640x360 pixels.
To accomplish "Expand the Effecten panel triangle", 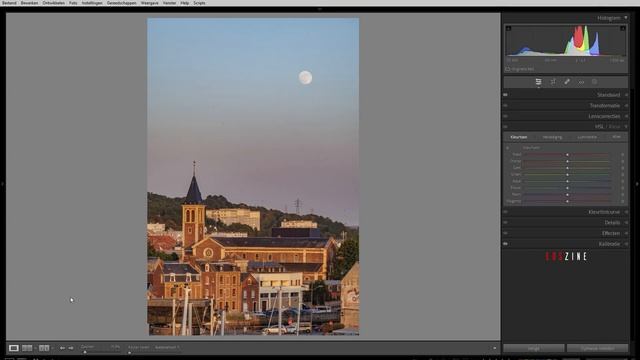I will (x=626, y=233).
